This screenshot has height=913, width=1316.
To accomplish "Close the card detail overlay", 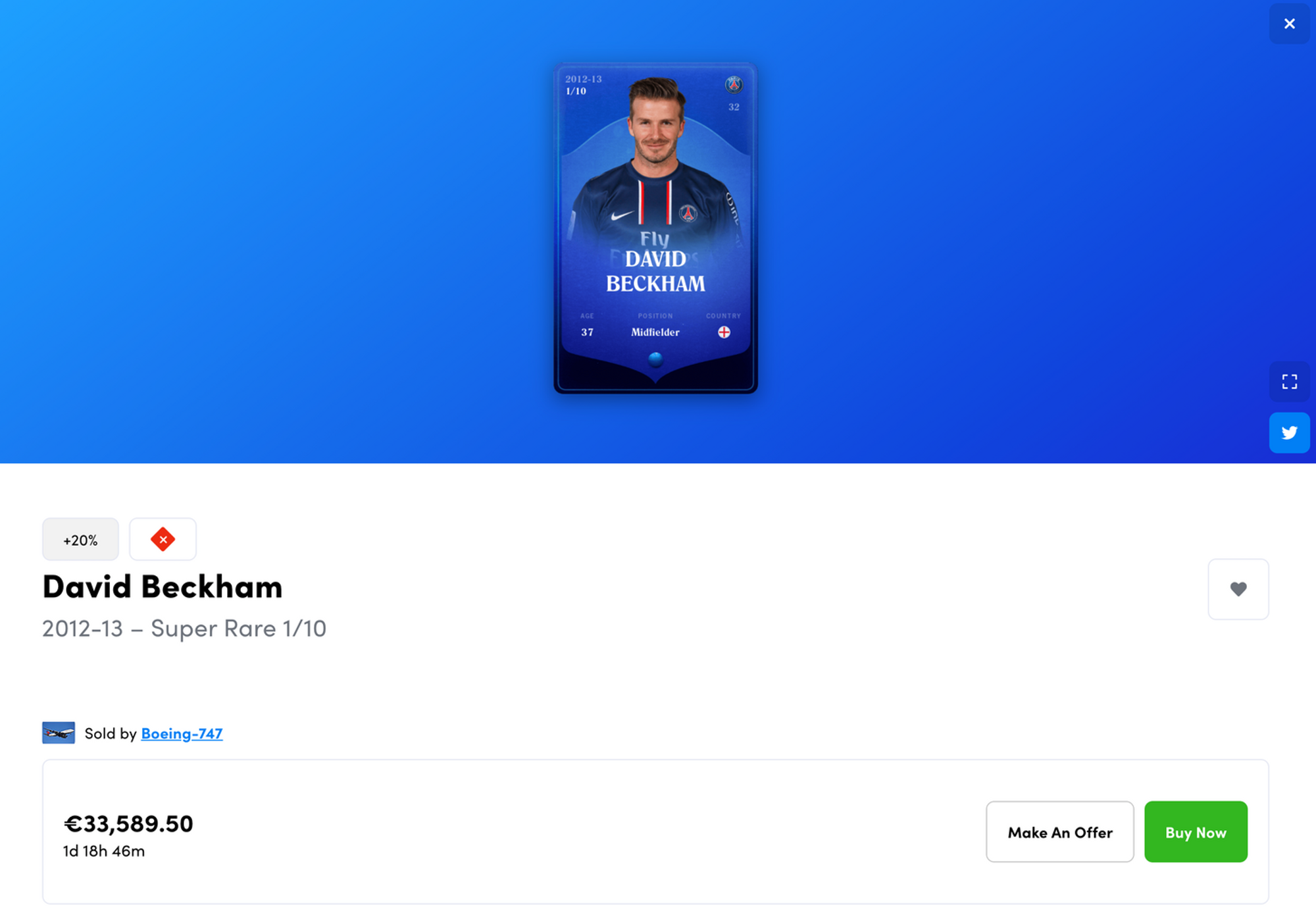I will click(x=1289, y=24).
